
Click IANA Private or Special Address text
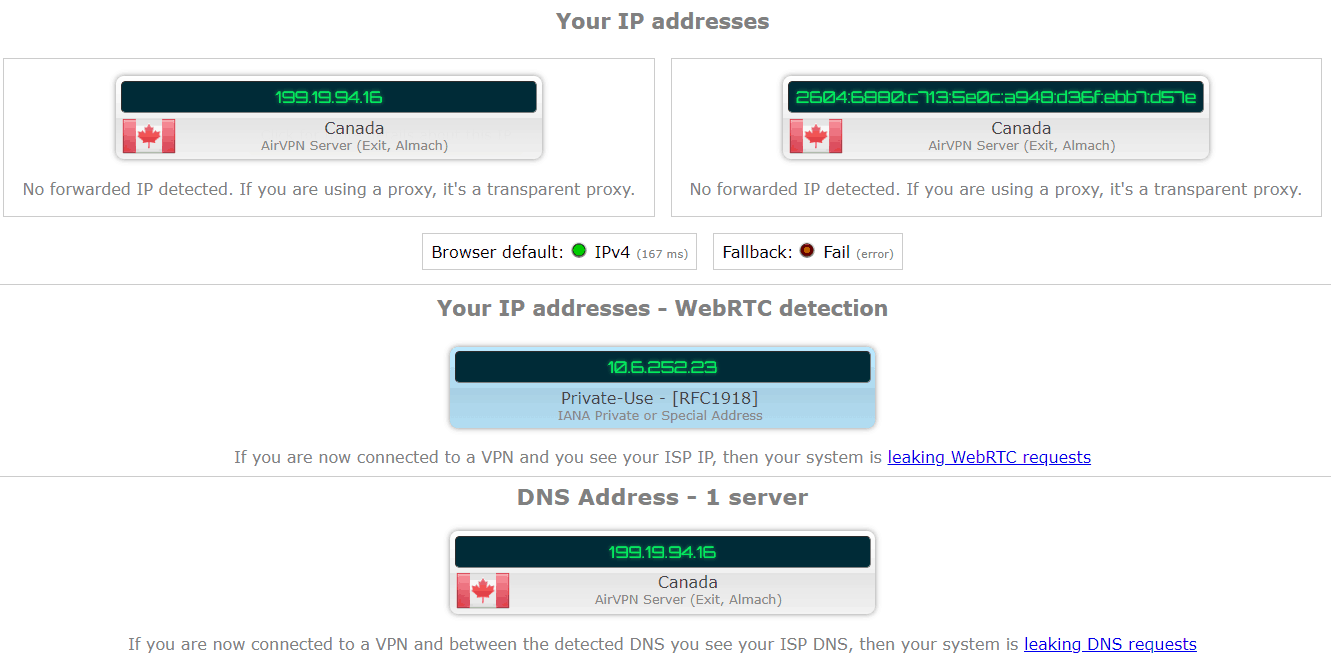click(x=660, y=415)
